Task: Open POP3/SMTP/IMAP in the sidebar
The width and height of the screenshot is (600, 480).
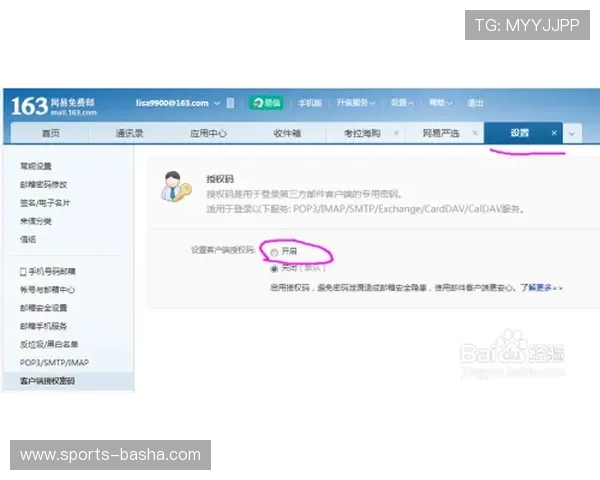Action: [54, 362]
